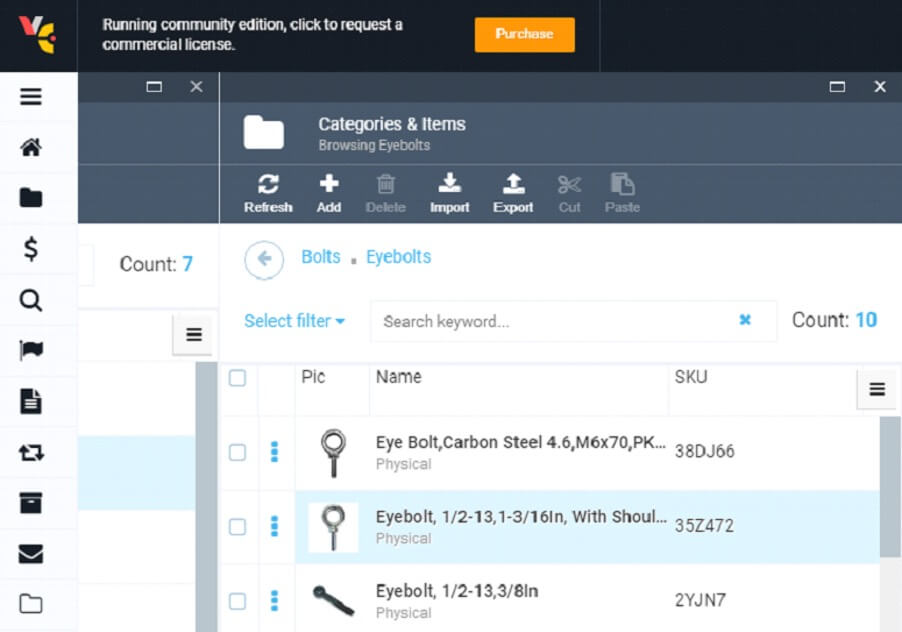Check the Eyebolt 1/2-13,3/8In row checkbox
902x632 pixels.
(x=237, y=601)
